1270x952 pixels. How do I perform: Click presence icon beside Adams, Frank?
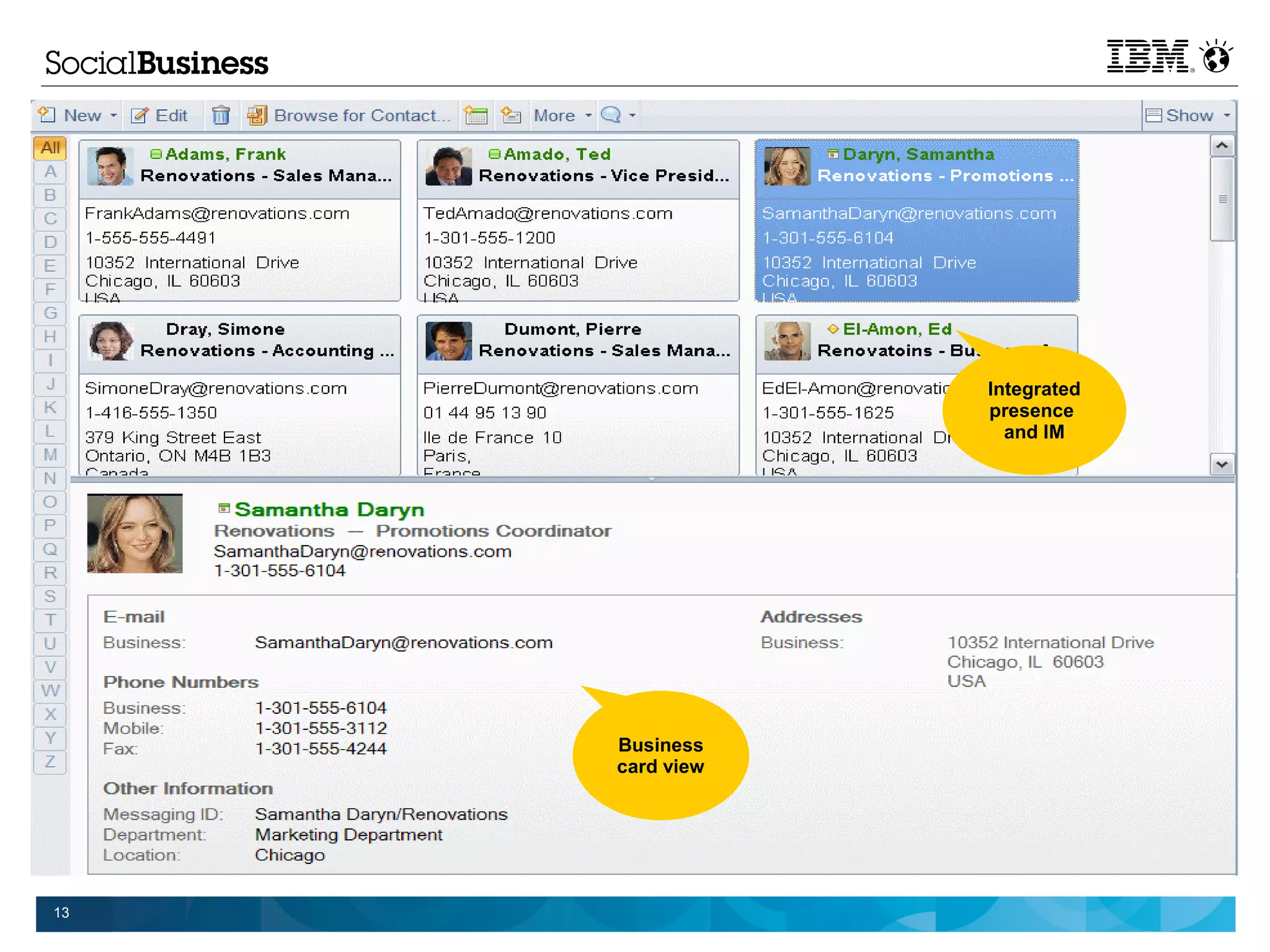point(156,154)
